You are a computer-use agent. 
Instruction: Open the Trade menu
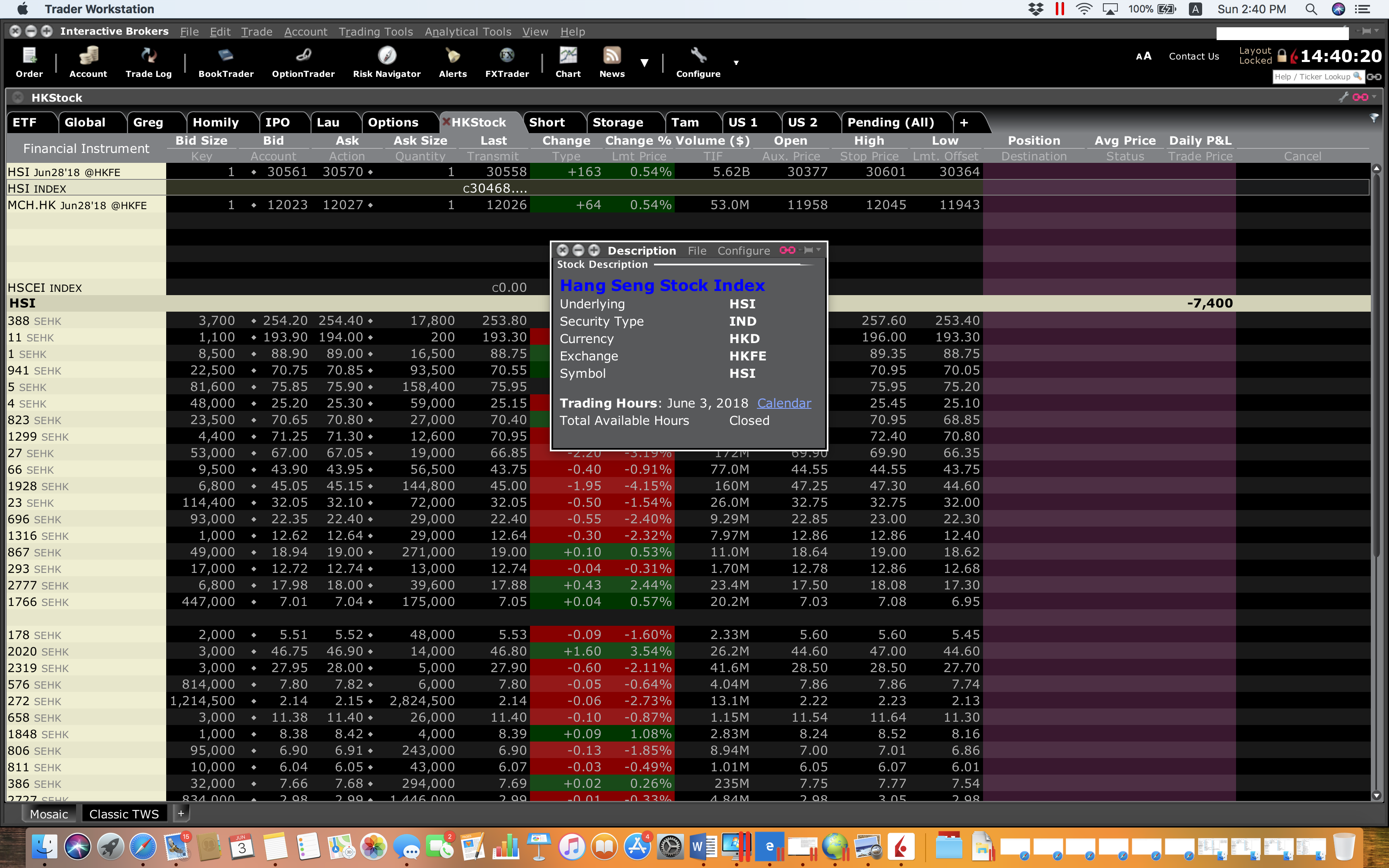click(257, 31)
